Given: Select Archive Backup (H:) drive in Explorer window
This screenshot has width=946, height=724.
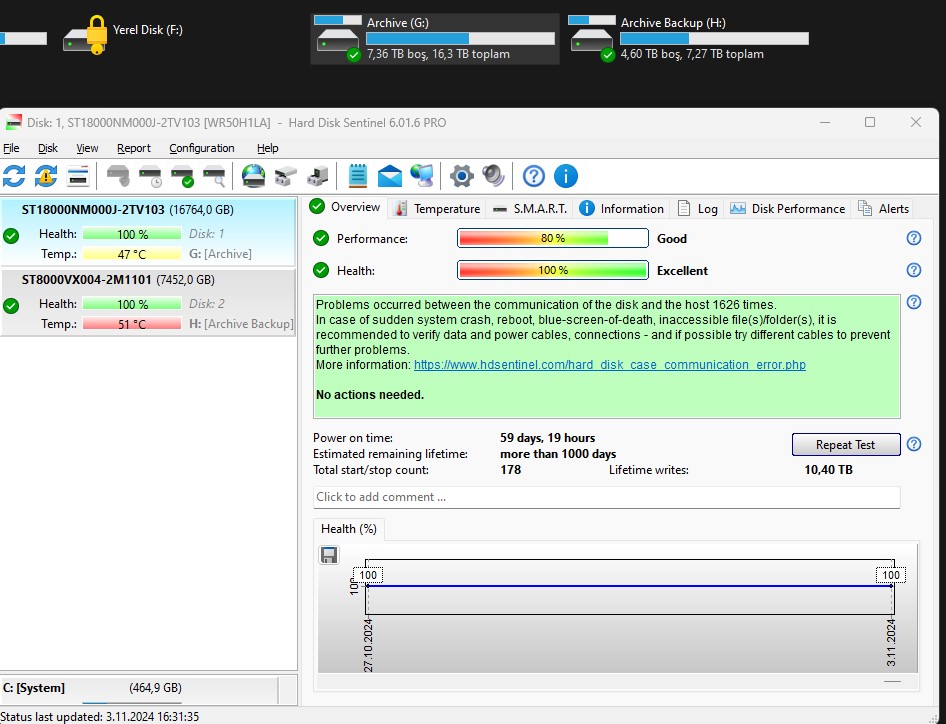Looking at the screenshot, I should click(x=689, y=39).
